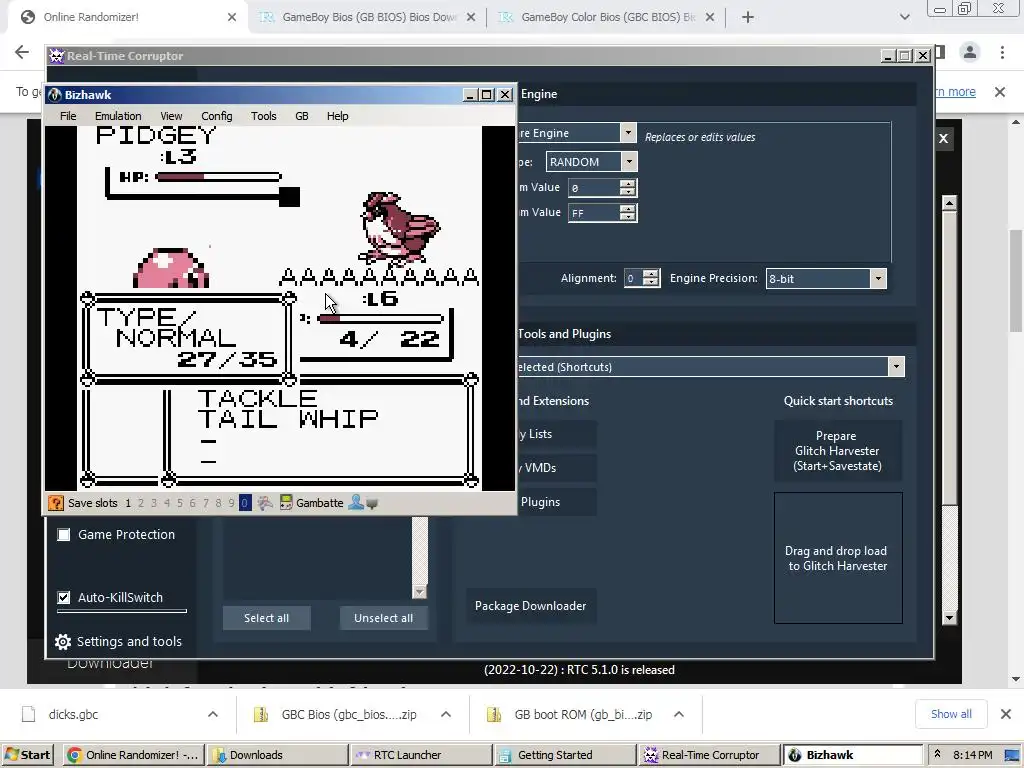Click the list scrollbar down arrow above Unselect all
The image size is (1024, 768).
click(420, 592)
